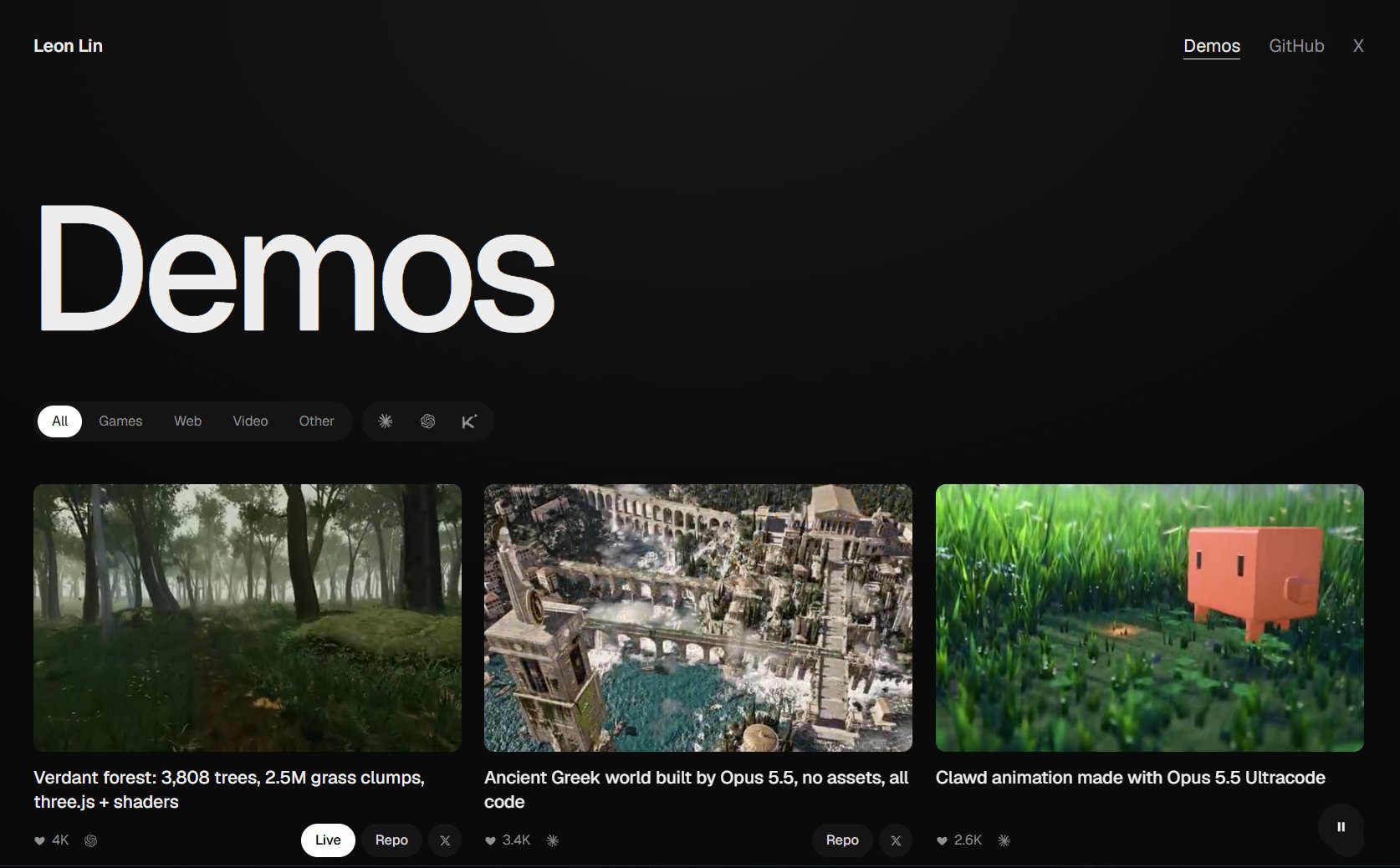Screen dimensions: 1400x868
Task: Open the Live demo of Verdant forest
Action: (328, 840)
